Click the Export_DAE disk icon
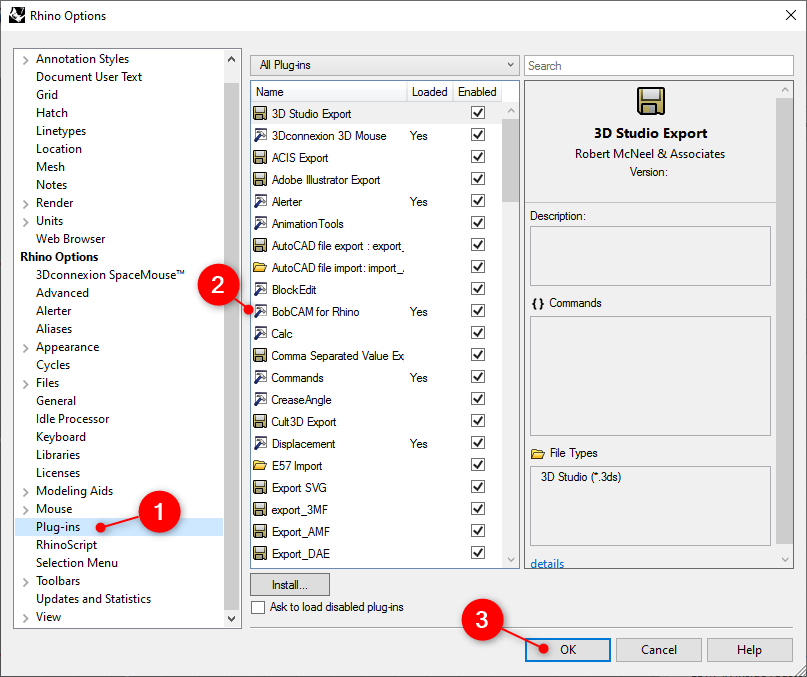Screen dimensions: 807x677 click(260, 553)
